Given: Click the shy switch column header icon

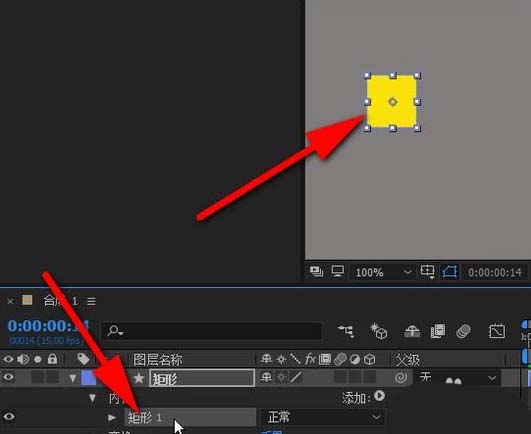Looking at the screenshot, I should pyautogui.click(x=266, y=359).
